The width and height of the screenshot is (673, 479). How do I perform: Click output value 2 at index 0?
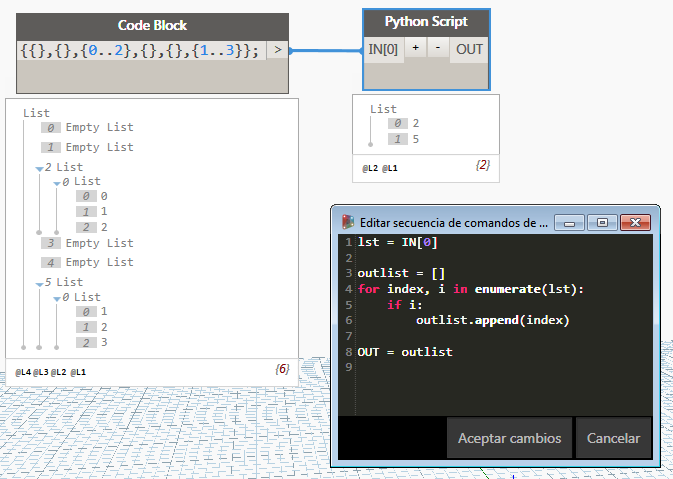(x=415, y=124)
